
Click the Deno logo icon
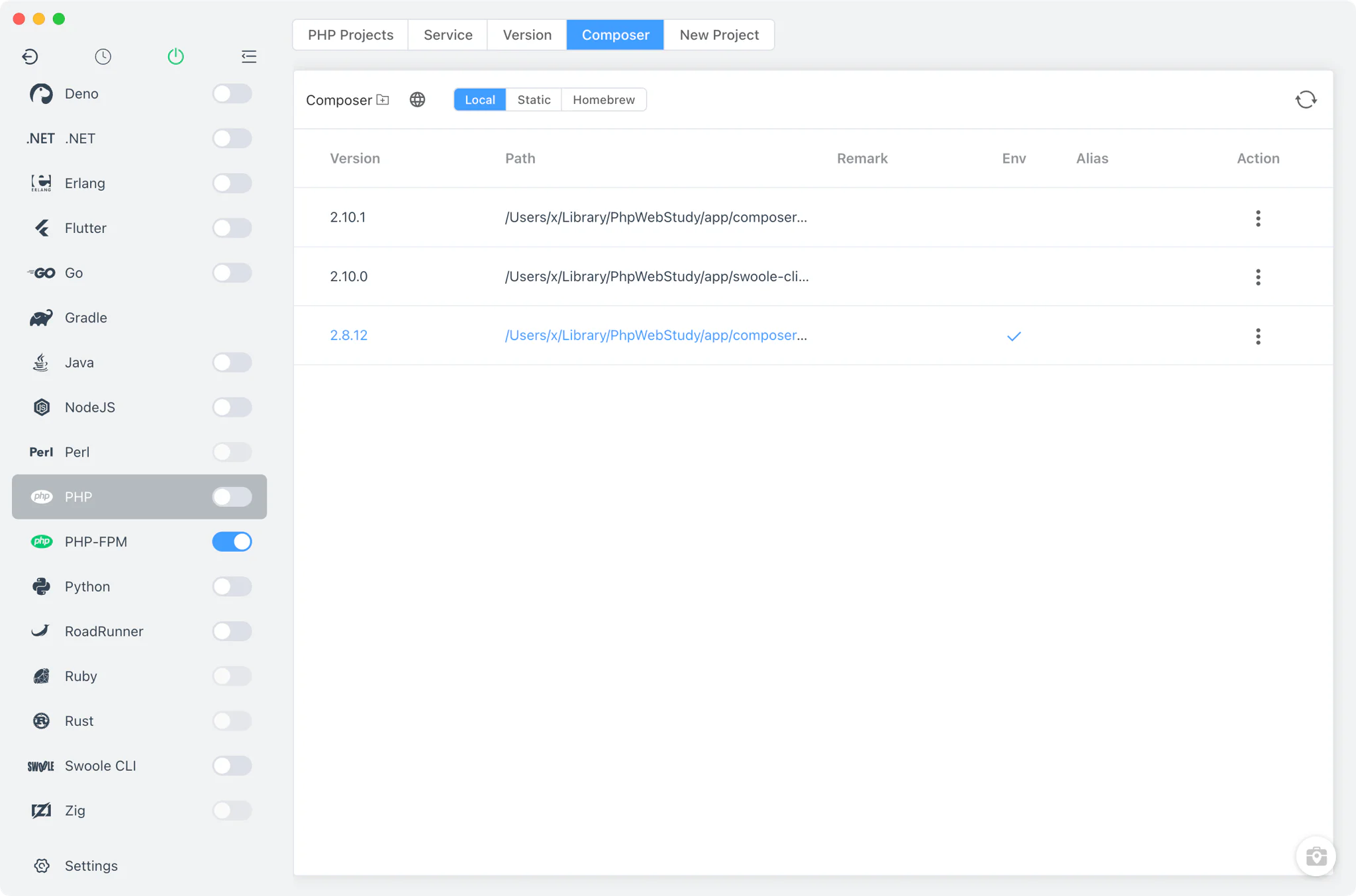[x=41, y=94]
